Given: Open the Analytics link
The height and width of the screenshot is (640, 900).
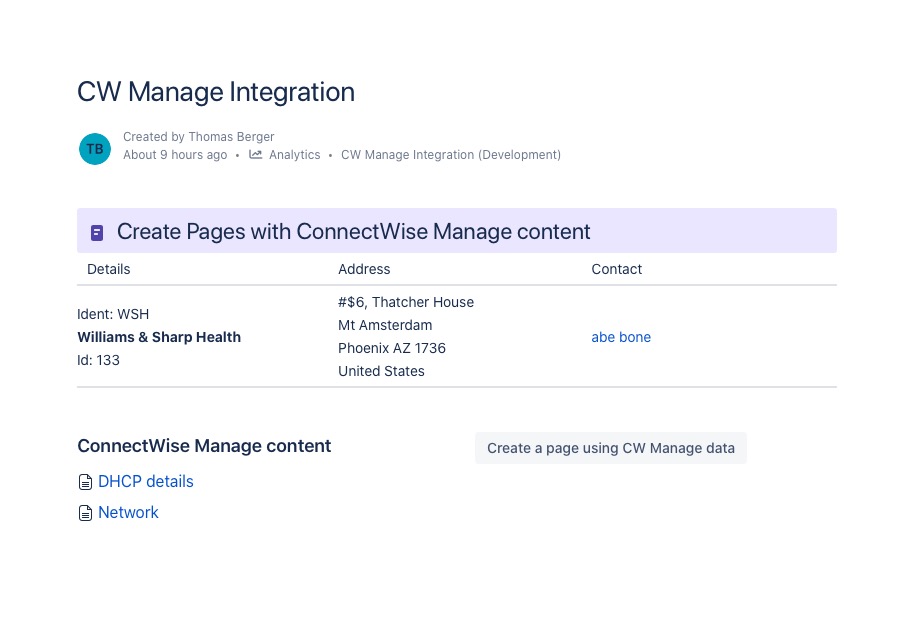Looking at the screenshot, I should (294, 155).
